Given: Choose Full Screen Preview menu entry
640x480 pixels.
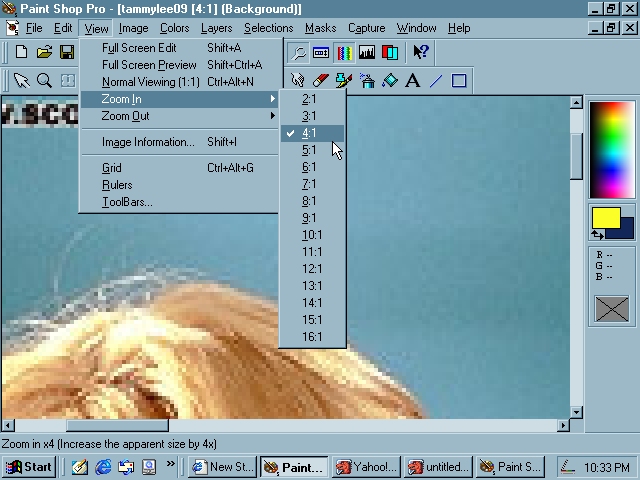Looking at the screenshot, I should (149, 65).
